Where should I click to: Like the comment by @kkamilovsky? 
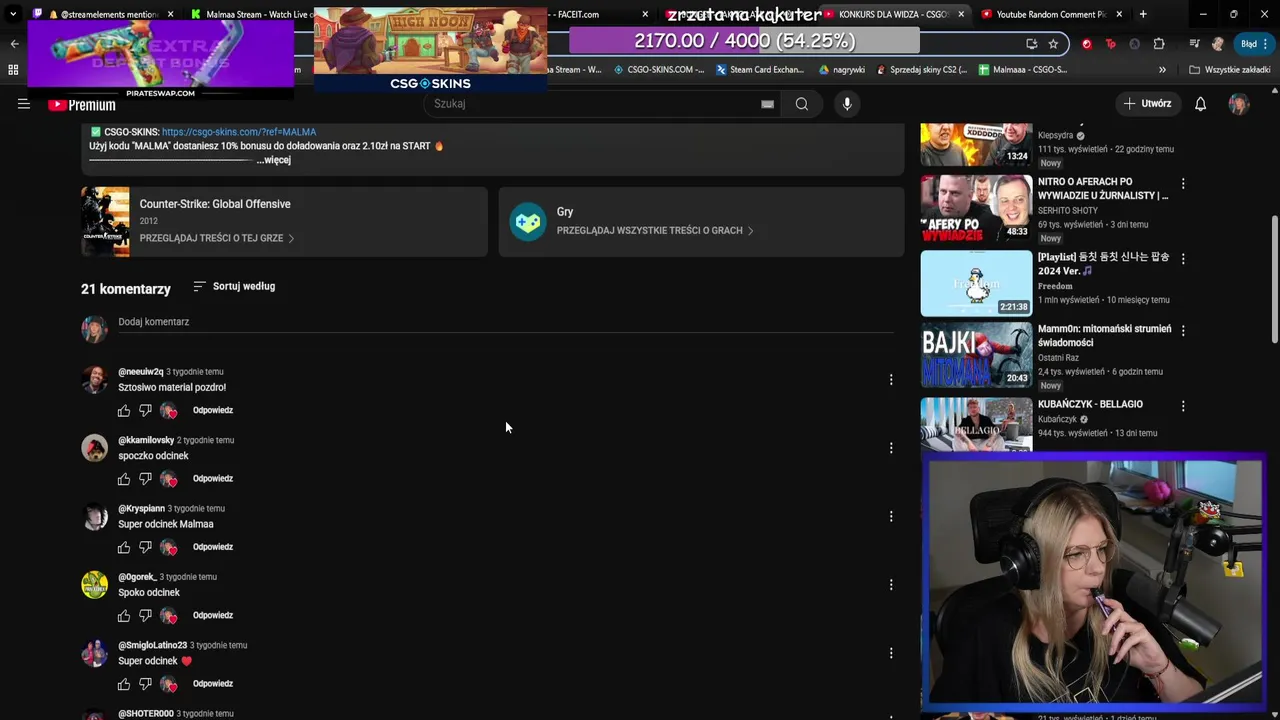pyautogui.click(x=124, y=479)
